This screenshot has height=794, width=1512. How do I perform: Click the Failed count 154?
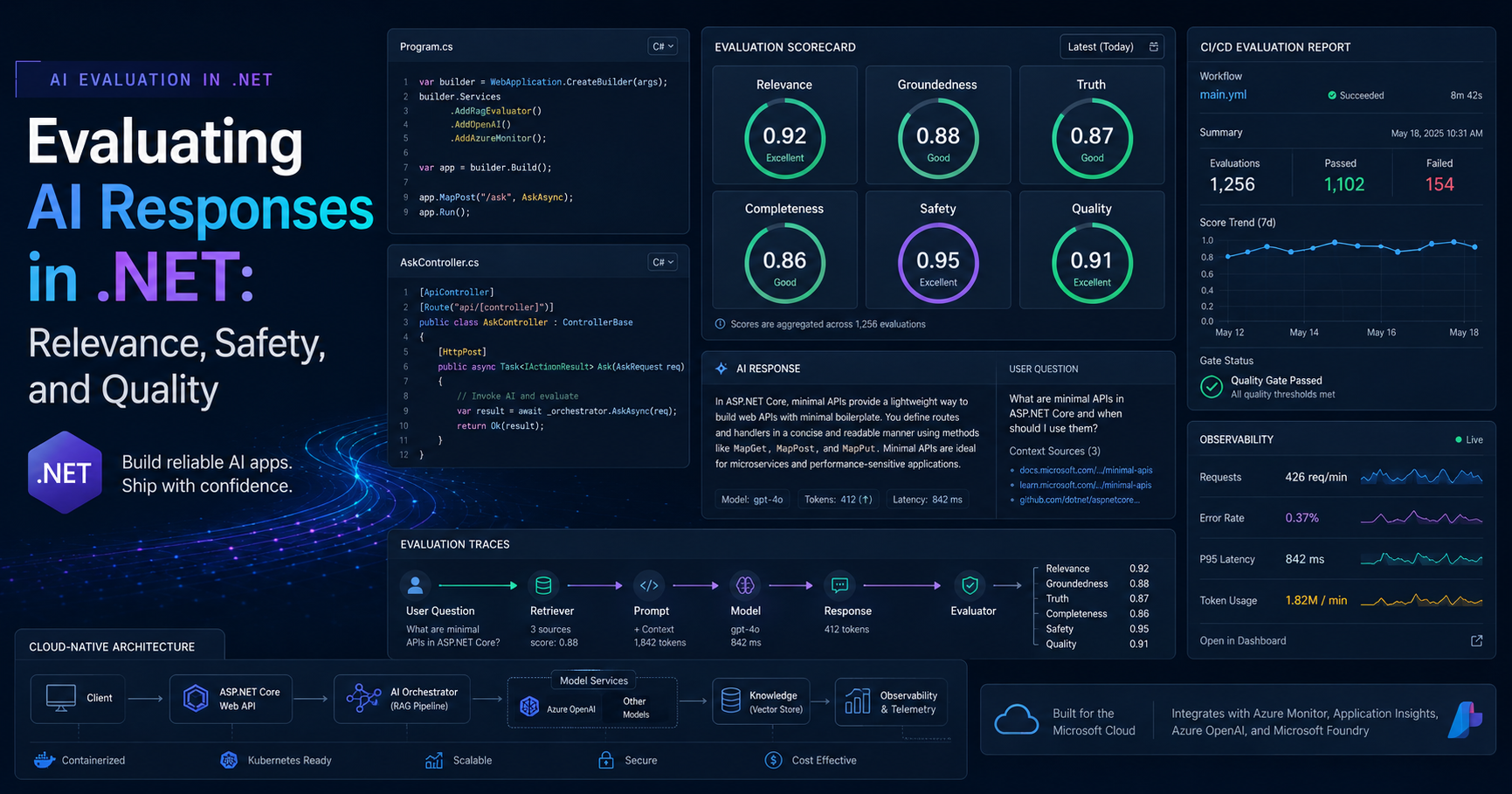coord(1440,184)
